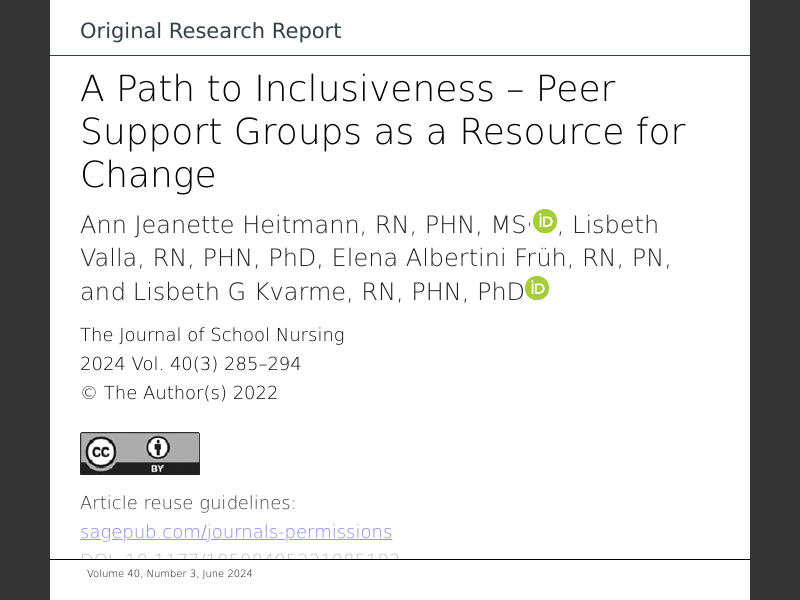Screen dimensions: 800x600
Task: Open ORCID icon beside Ann Jeanette Heitmann
Action: coord(545,222)
